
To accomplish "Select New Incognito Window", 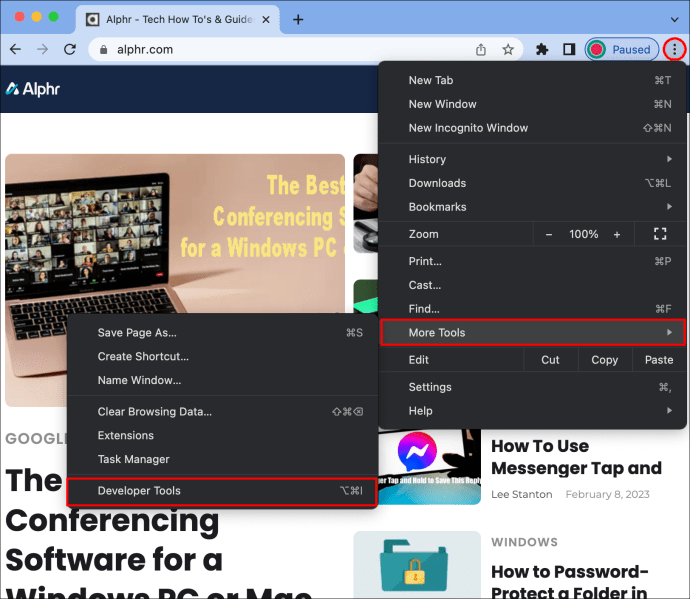I will (x=532, y=128).
